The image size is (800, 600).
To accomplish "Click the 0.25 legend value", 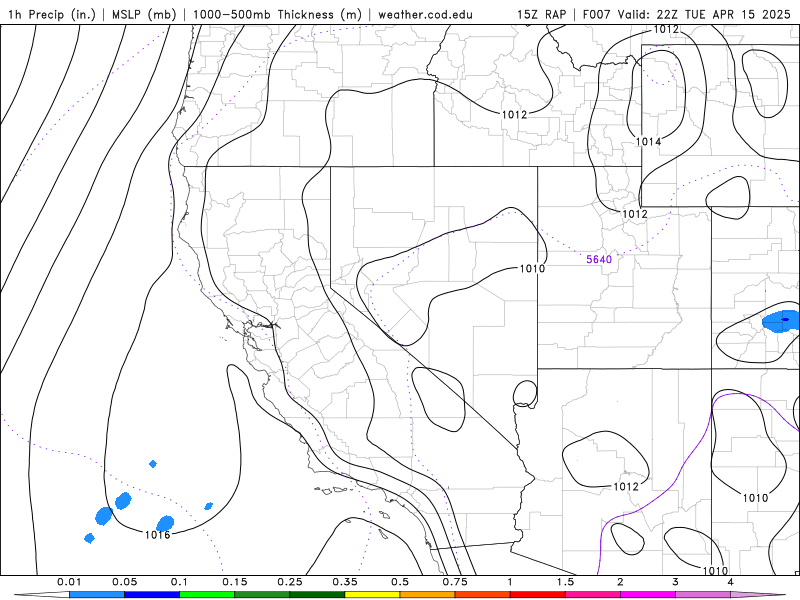I will (290, 582).
